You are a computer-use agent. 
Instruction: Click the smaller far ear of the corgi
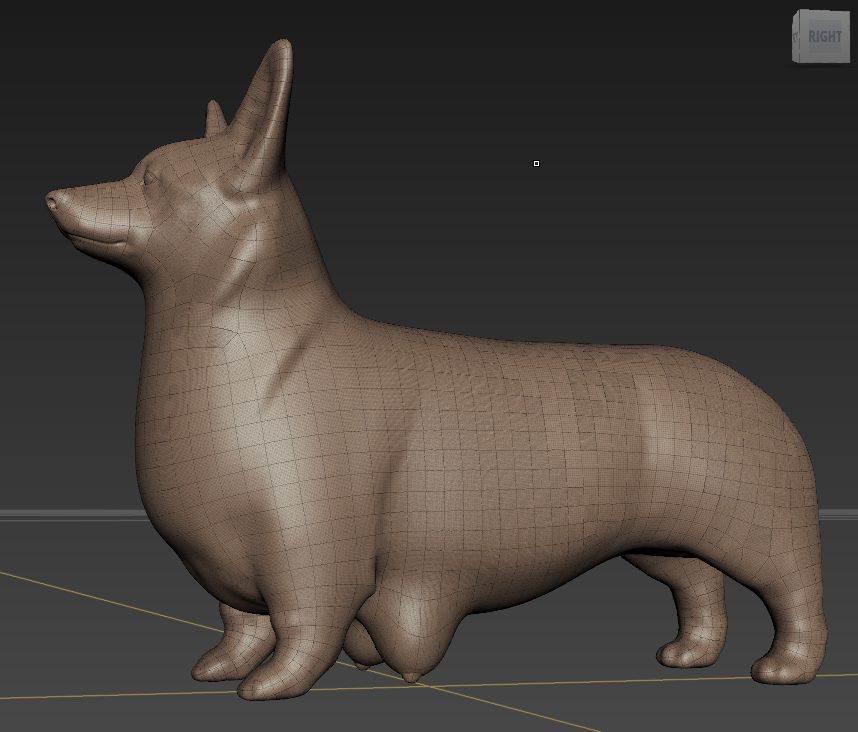215,118
